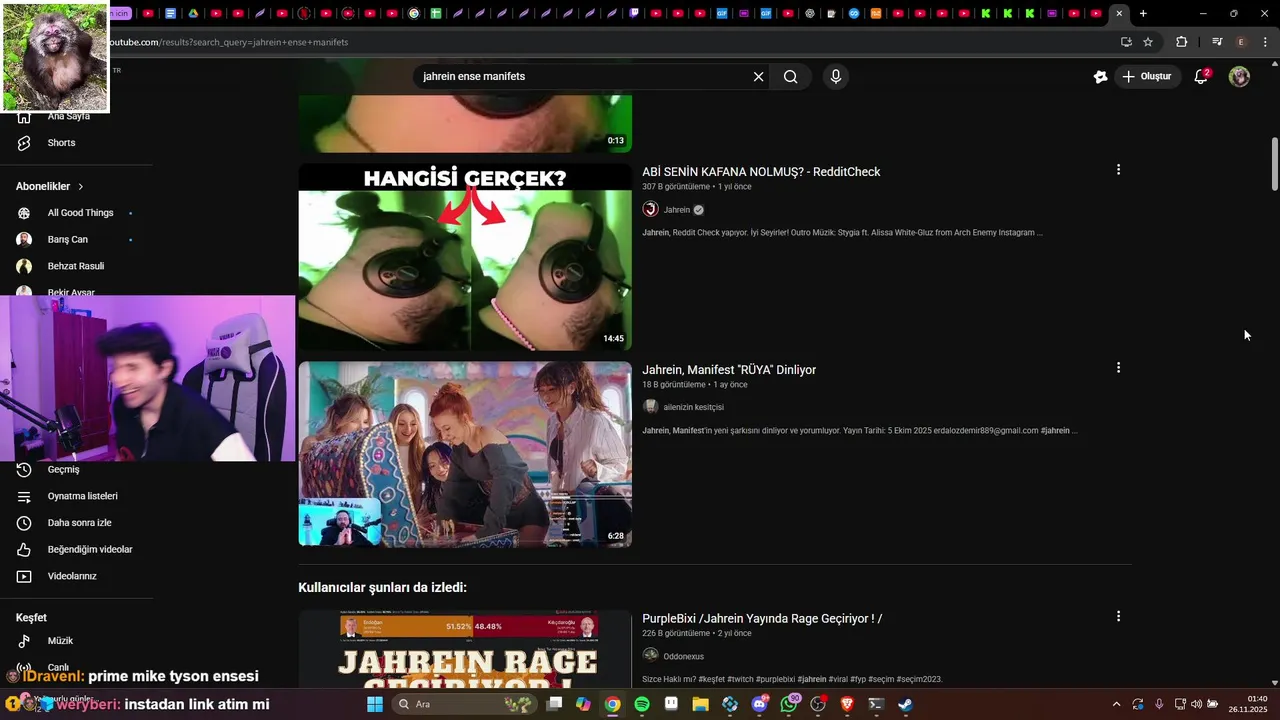Click the page vertical scrollbar thumb
The width and height of the screenshot is (1280, 720).
1275,164
